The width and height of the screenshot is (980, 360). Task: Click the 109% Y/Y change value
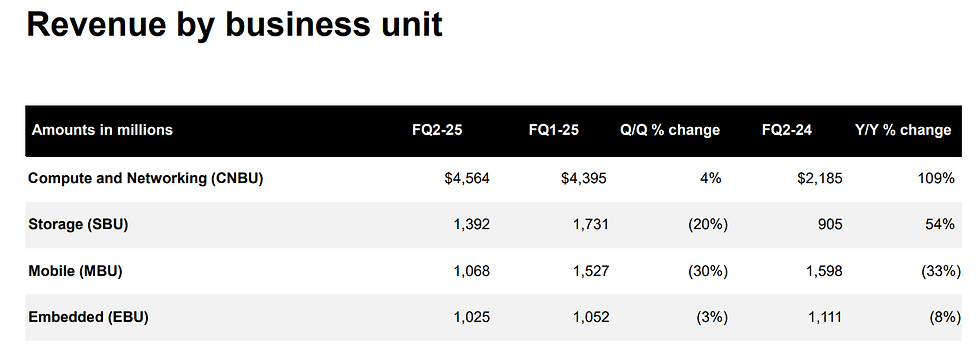click(938, 179)
